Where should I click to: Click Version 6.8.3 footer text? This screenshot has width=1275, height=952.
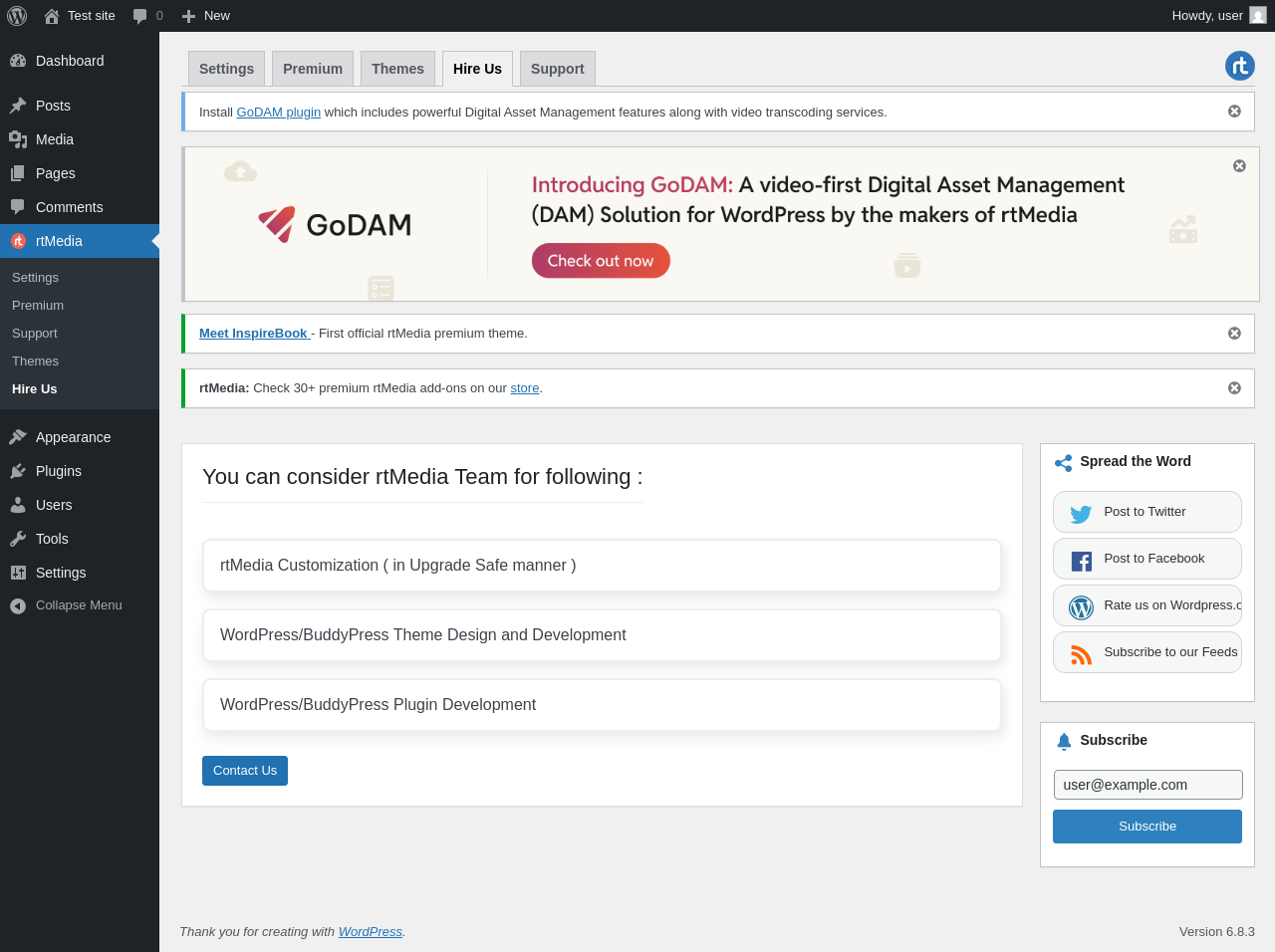[1217, 932]
